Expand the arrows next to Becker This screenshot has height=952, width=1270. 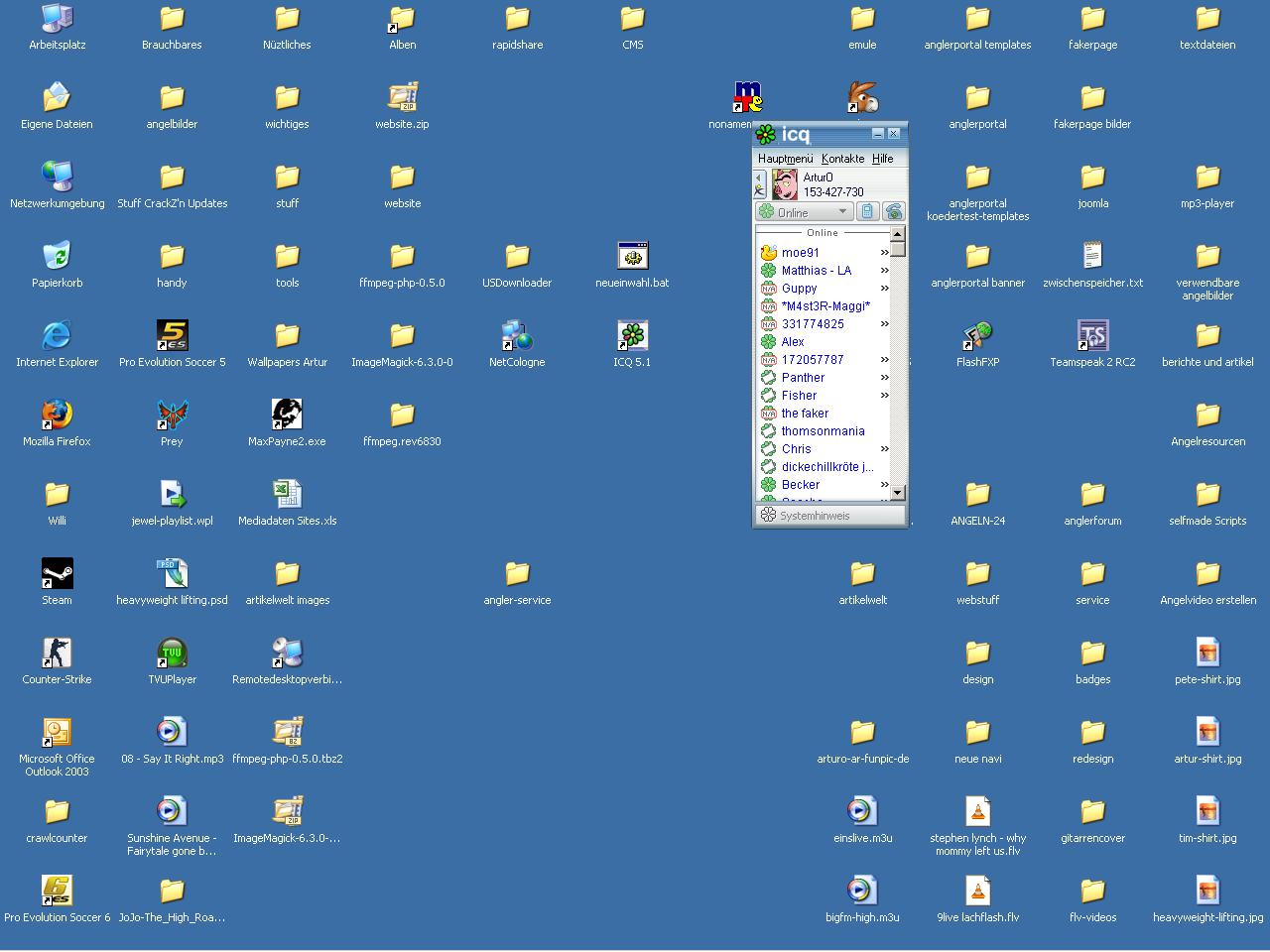click(x=884, y=485)
